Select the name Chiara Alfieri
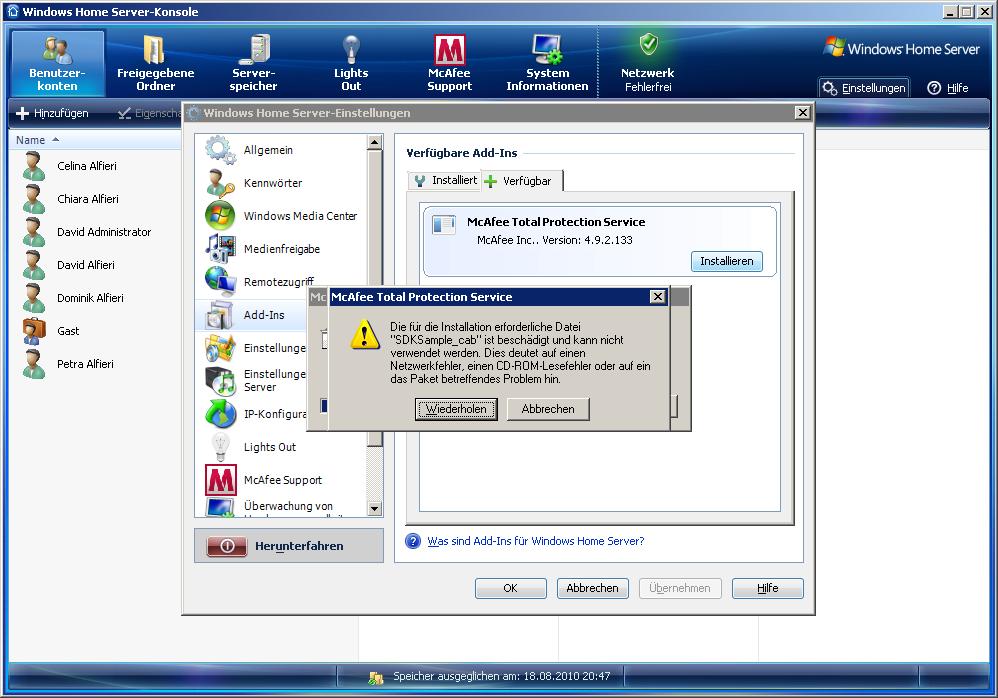998x698 pixels. point(88,199)
